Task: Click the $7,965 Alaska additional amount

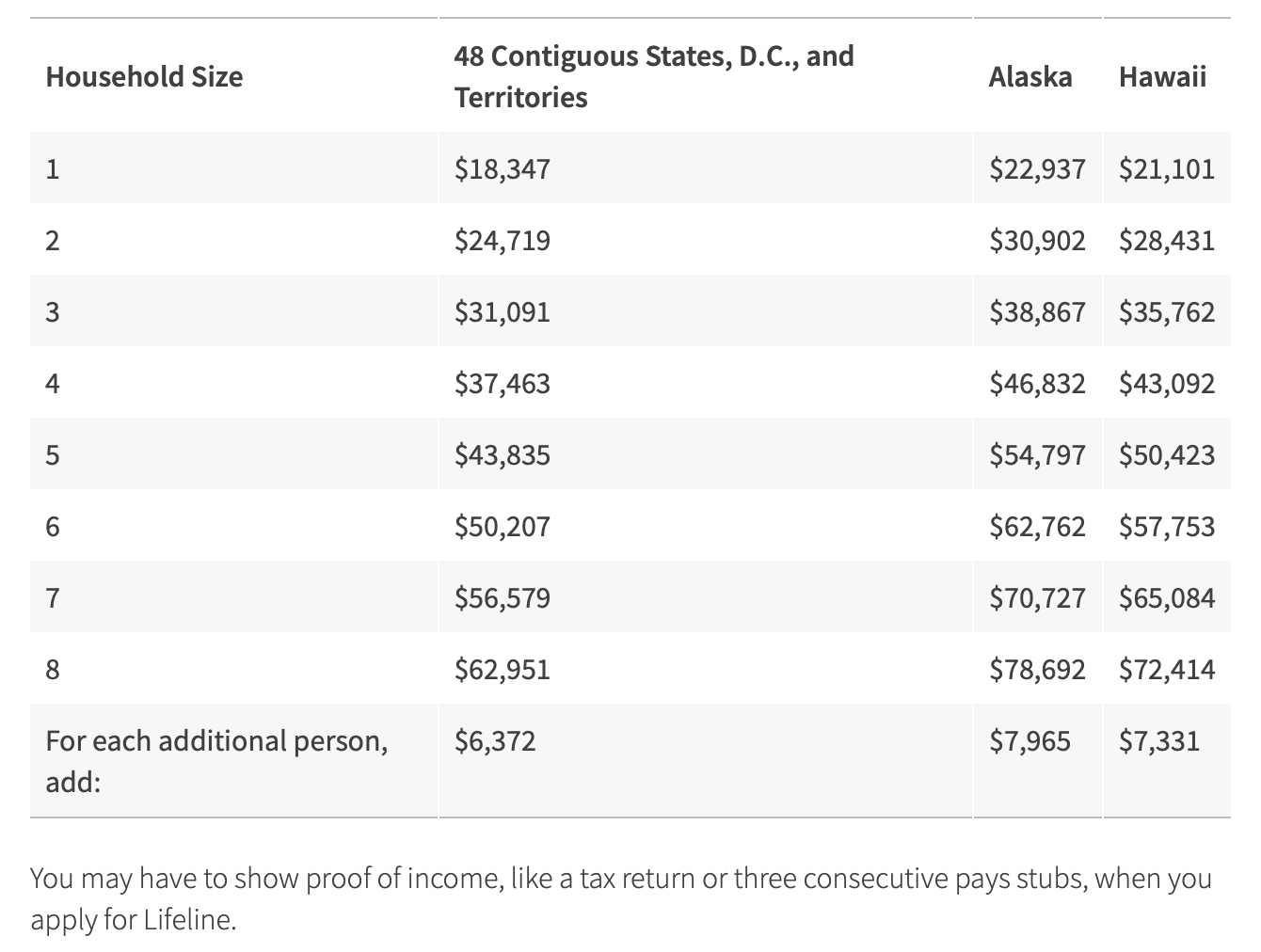Action: 1030,740
